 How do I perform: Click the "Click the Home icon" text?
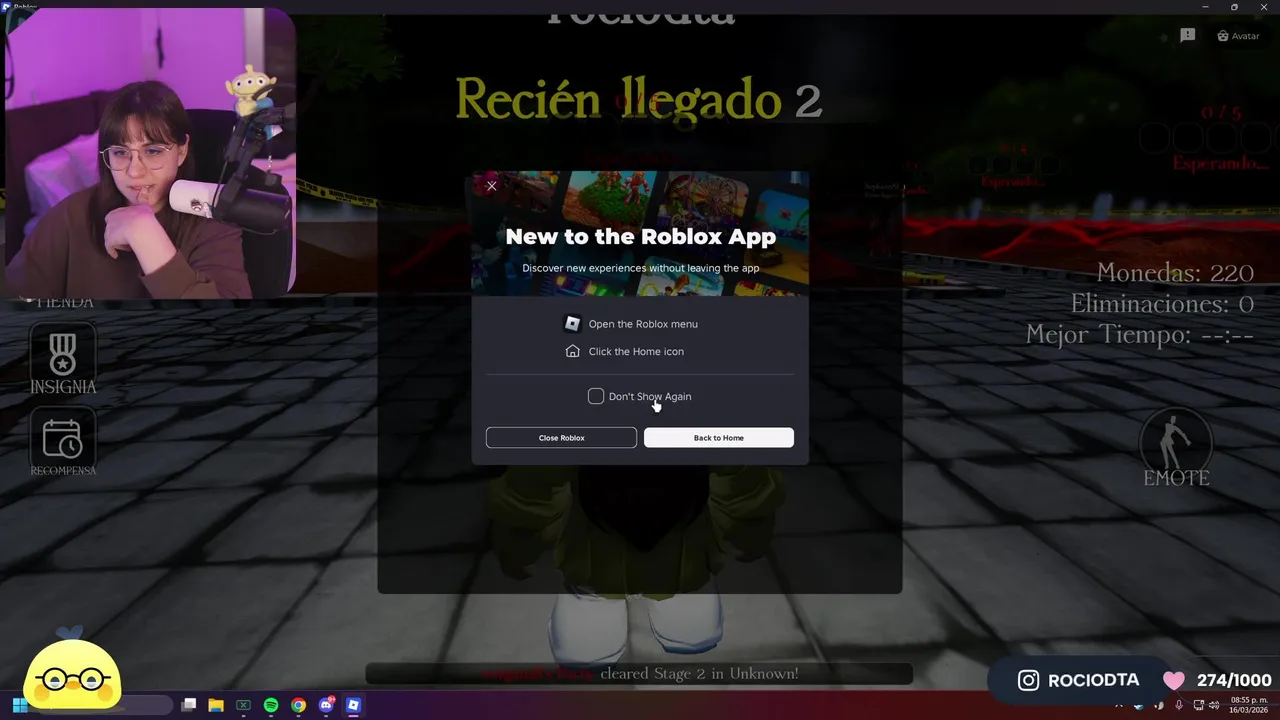click(636, 352)
